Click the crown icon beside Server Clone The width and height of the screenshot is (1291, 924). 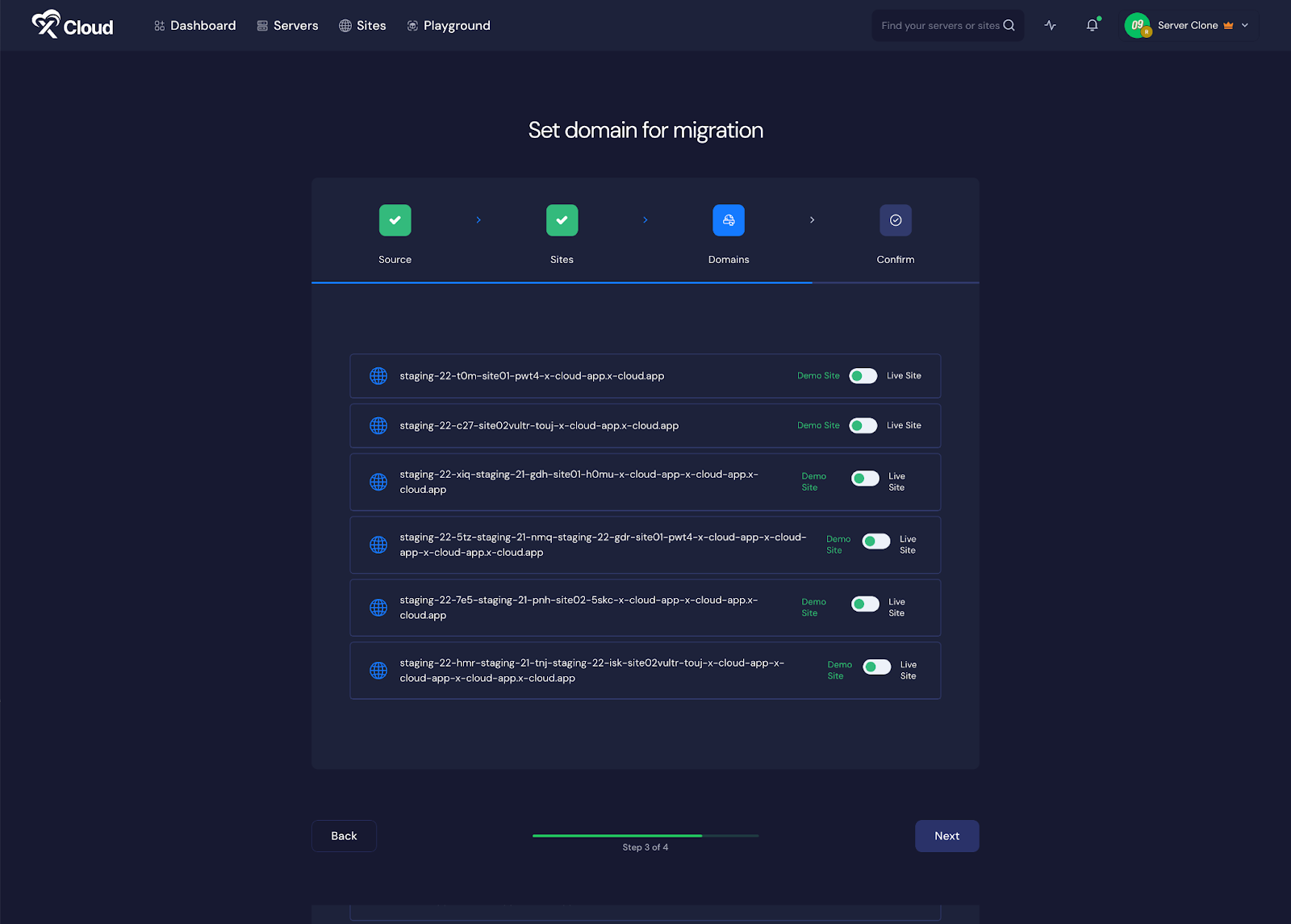(x=1228, y=25)
